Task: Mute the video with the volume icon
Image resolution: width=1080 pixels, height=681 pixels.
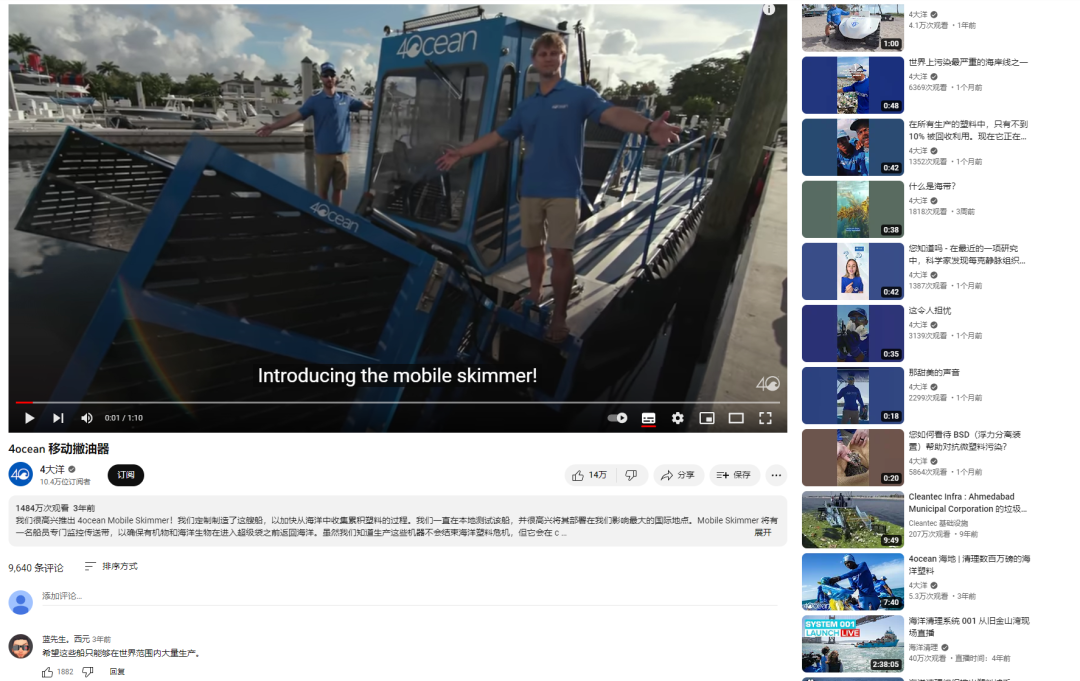Action: [x=87, y=418]
